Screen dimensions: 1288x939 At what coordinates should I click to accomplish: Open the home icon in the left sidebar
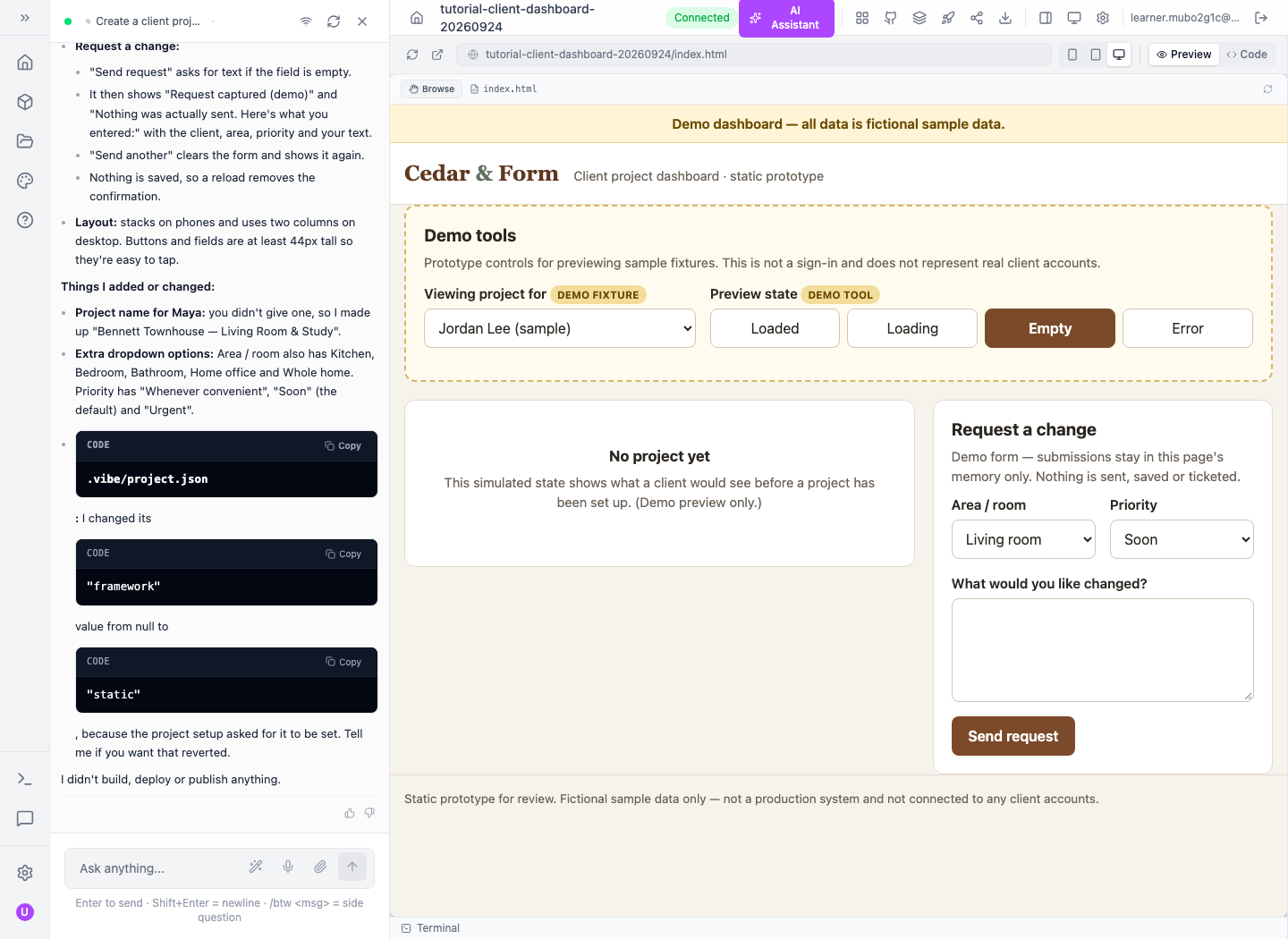25,63
